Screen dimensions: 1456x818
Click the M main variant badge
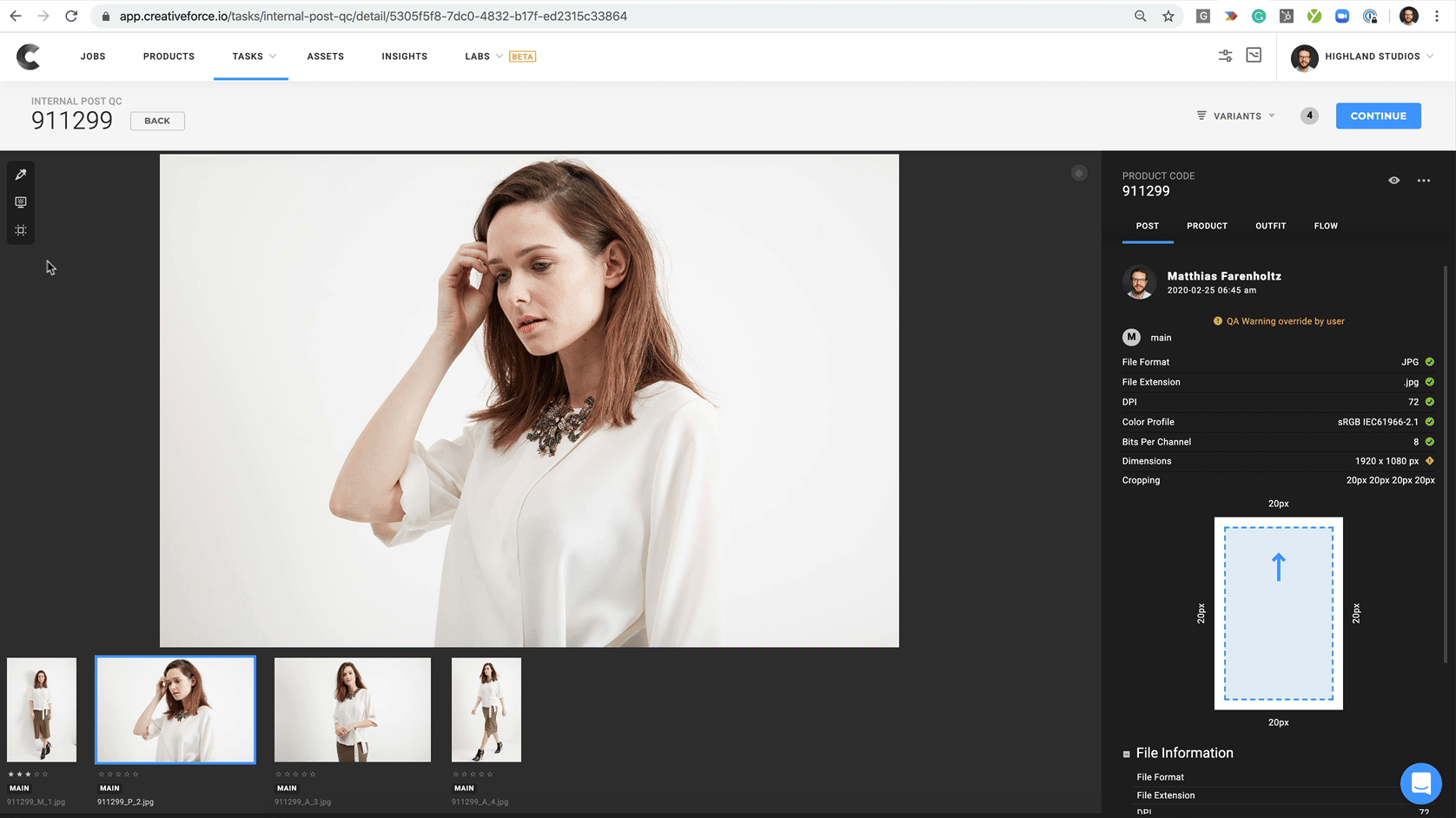coord(1131,337)
